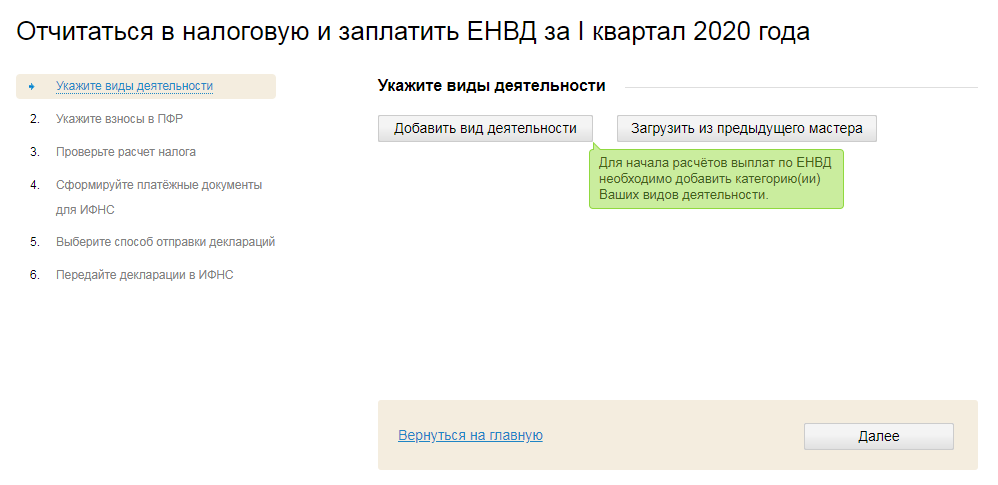Click the page title about ЕНВД 2020
Viewport: 998px width, 485px height.
413,32
